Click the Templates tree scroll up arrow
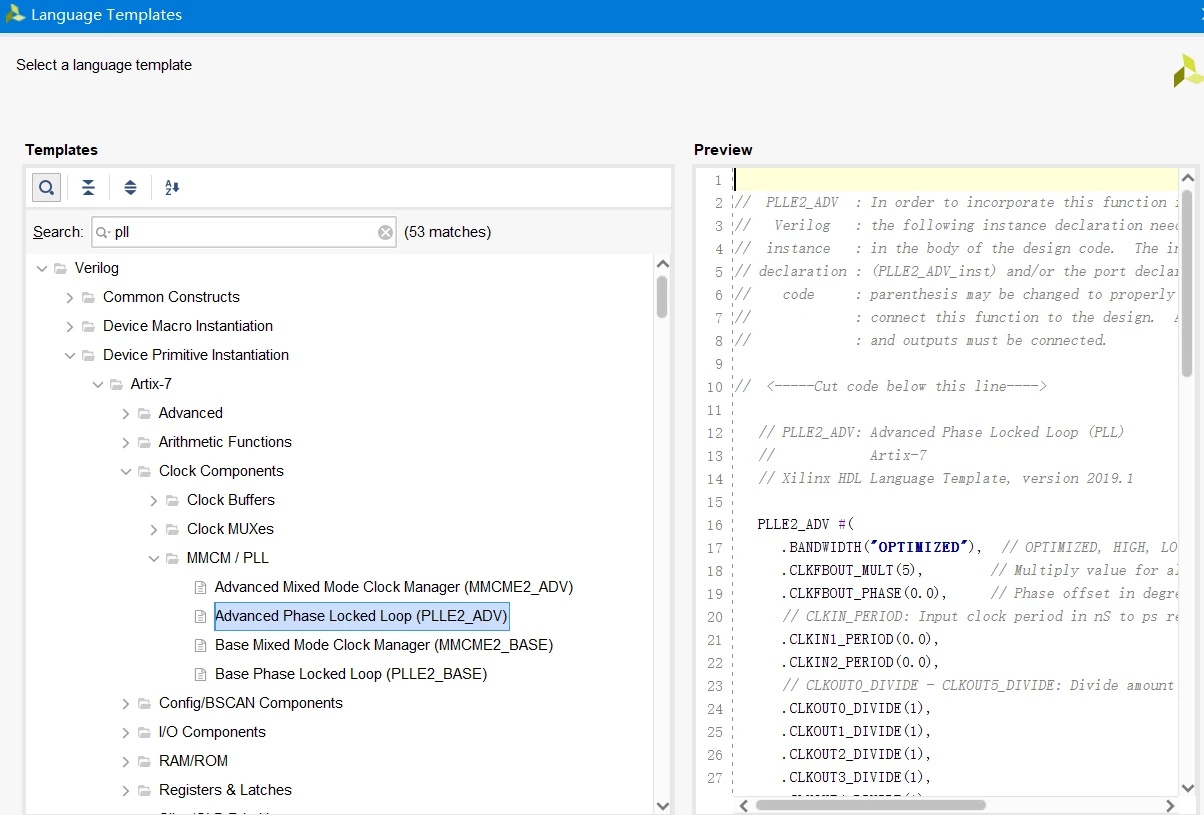The width and height of the screenshot is (1204, 815). [662, 263]
